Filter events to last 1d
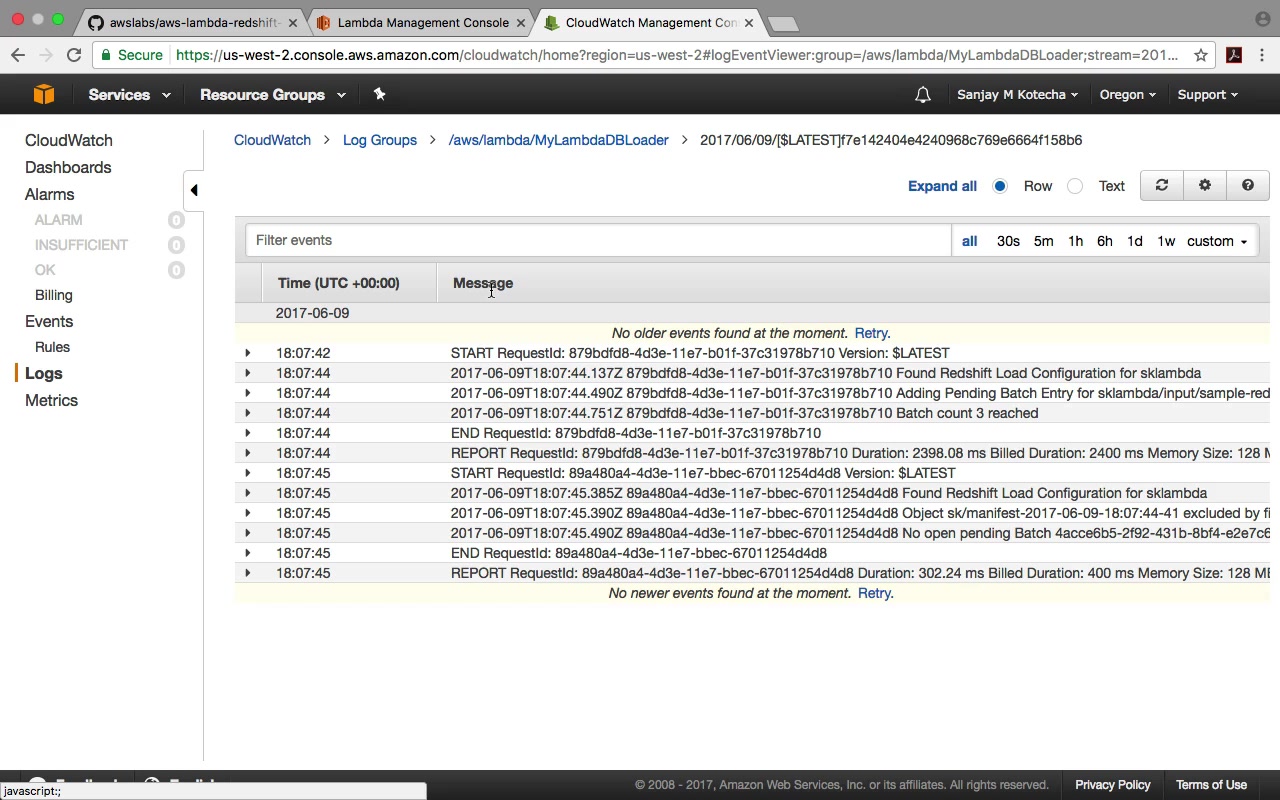 pyautogui.click(x=1134, y=241)
